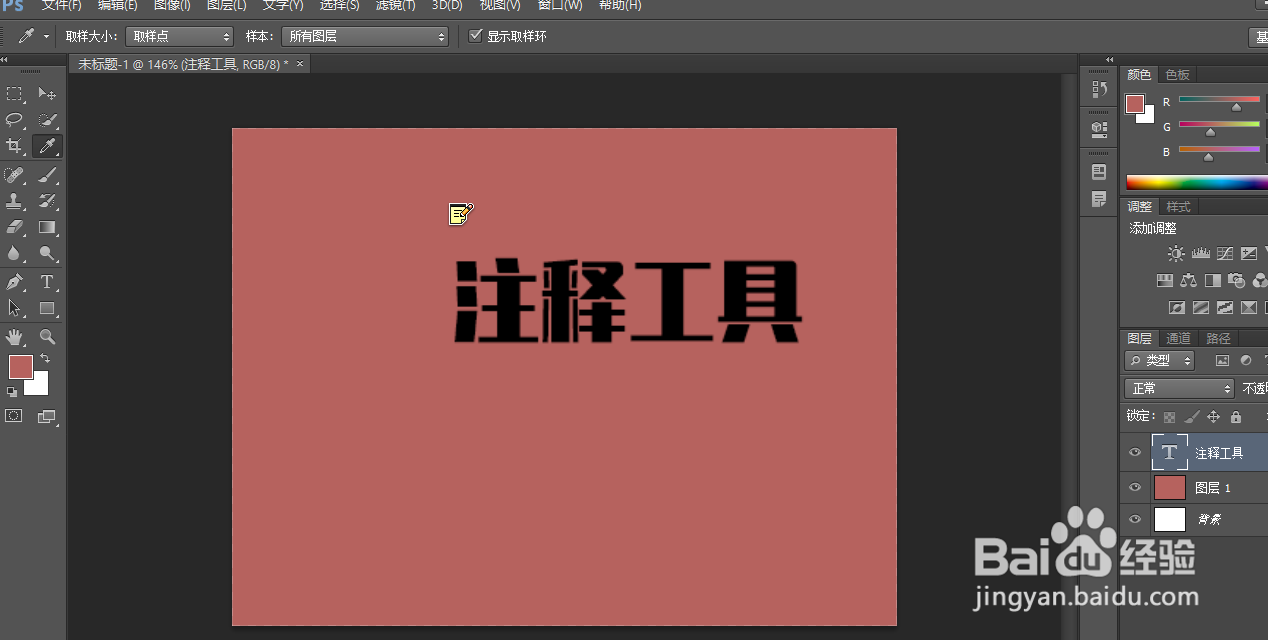This screenshot has width=1268, height=640.
Task: Expand the docked panel icons column
Action: [x=1109, y=60]
